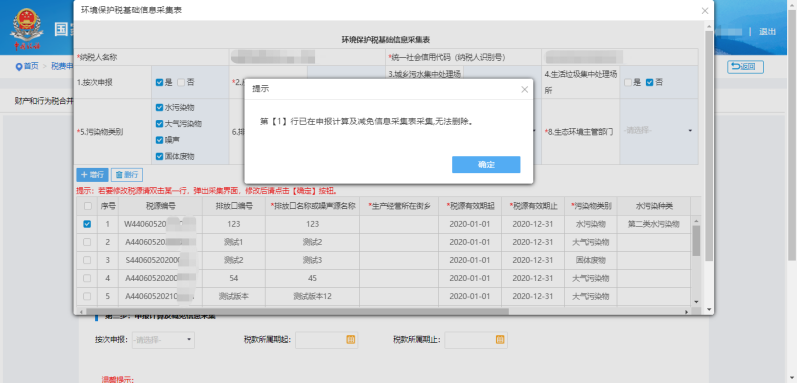797x384 pixels.
Task: Click the table's vertical scrollbar thumb
Action: point(696,241)
